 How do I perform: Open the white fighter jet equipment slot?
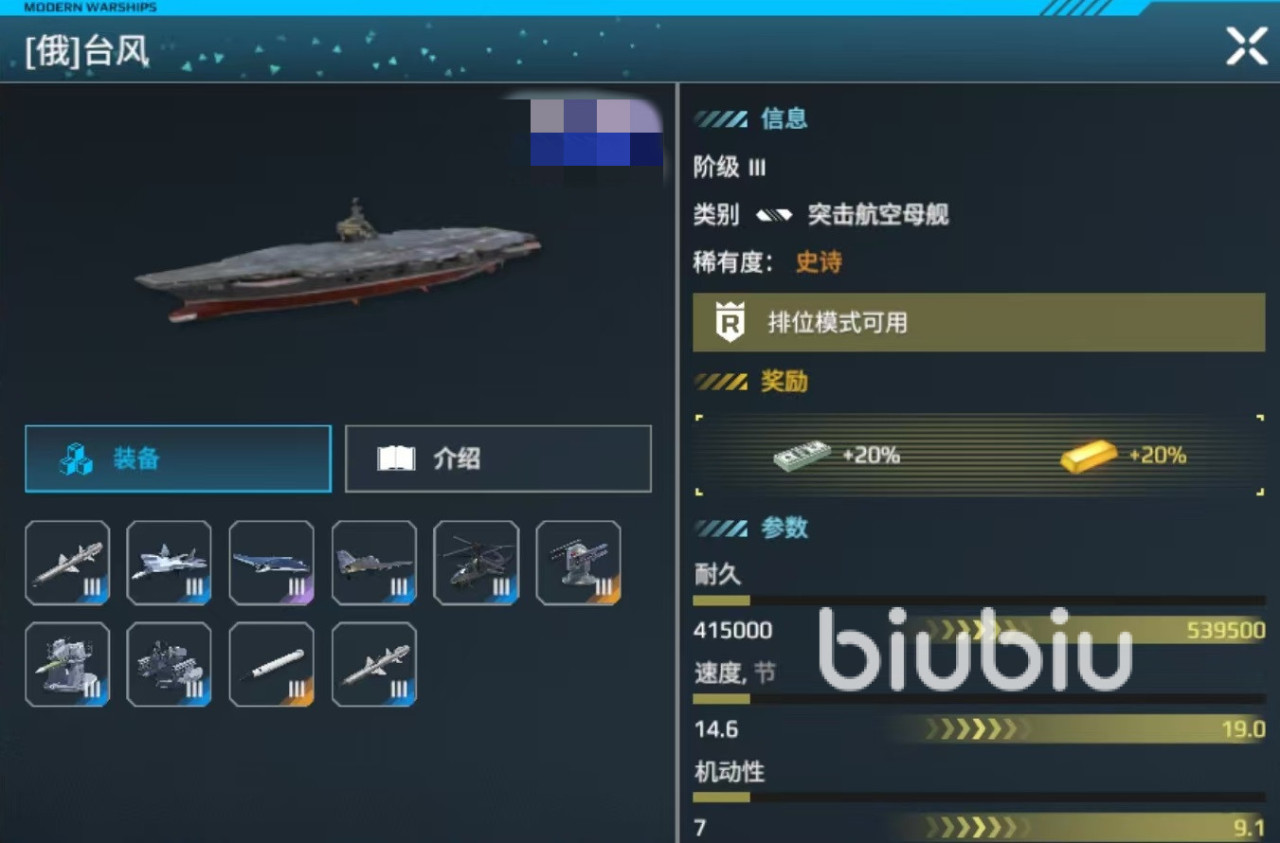[170, 563]
